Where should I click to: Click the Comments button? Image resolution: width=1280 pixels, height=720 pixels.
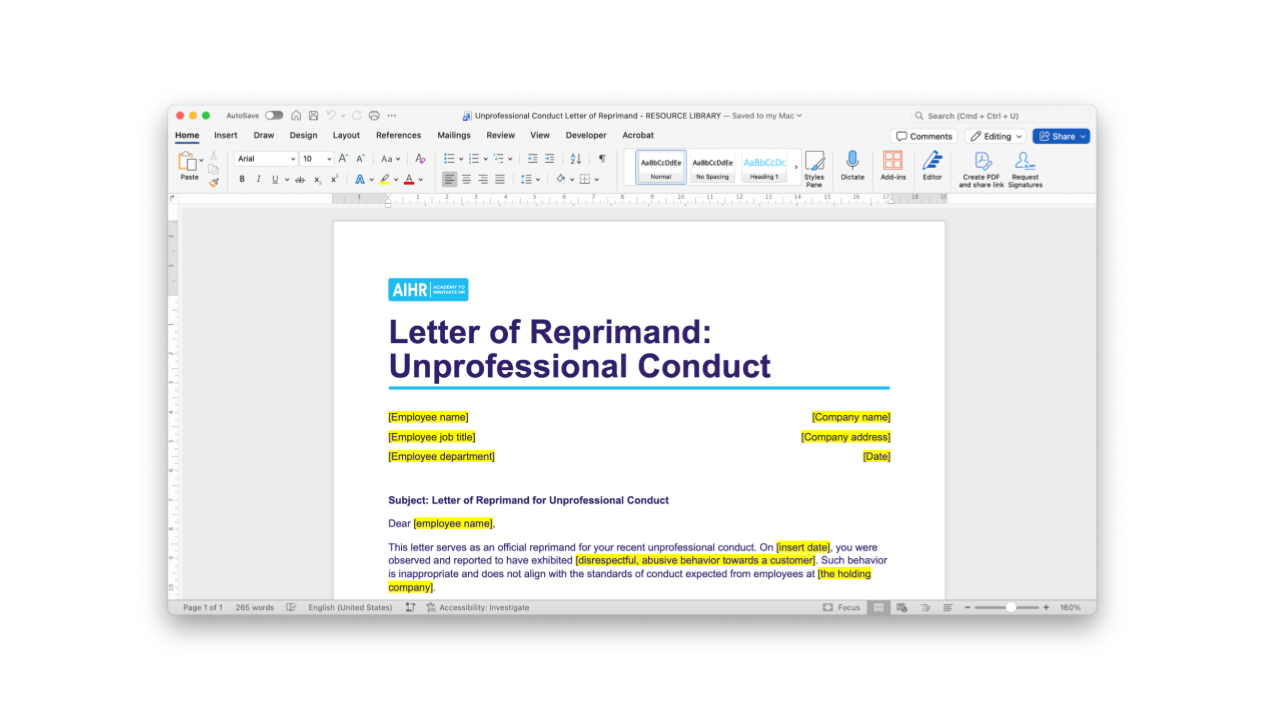923,136
